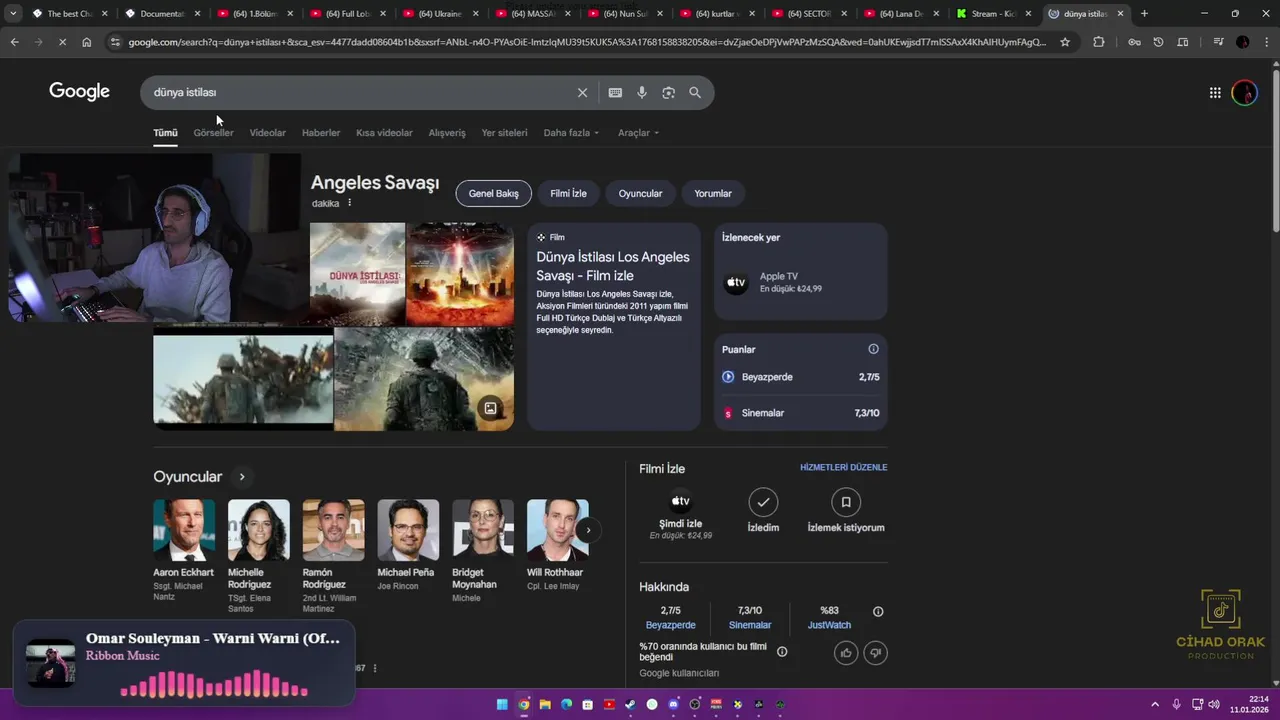Stop loading the page
Screen dimensions: 1280x720
click(x=62, y=42)
